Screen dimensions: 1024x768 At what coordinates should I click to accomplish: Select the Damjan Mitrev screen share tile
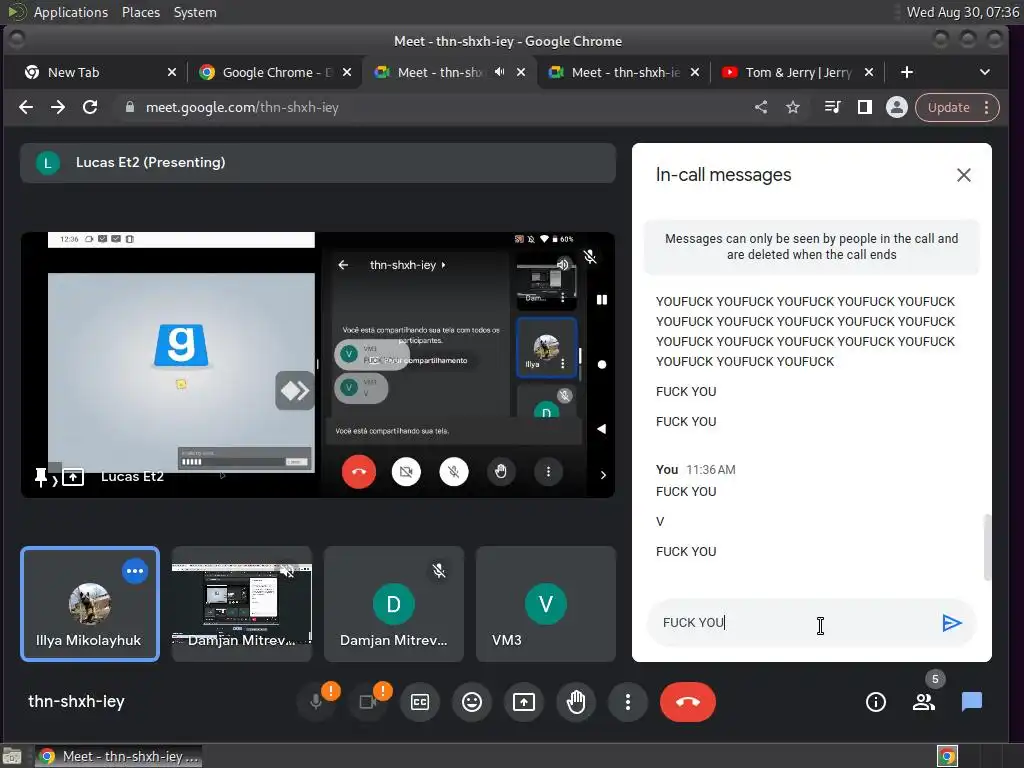tap(242, 604)
